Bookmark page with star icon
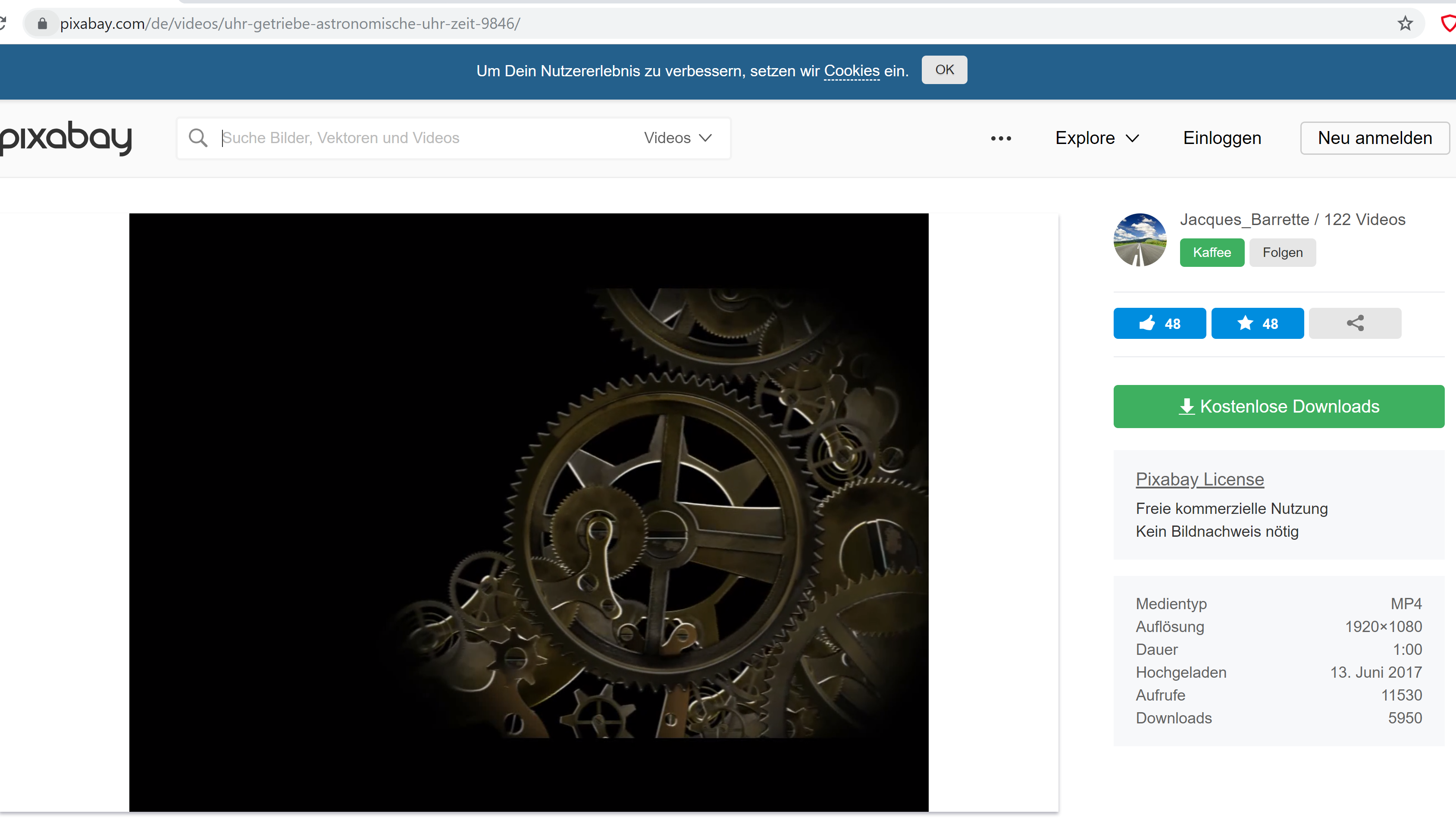This screenshot has width=1456, height=826. click(1404, 24)
